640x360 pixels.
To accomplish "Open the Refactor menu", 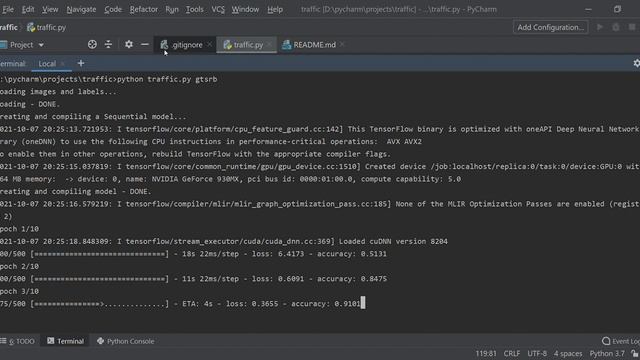I will tap(144, 9).
